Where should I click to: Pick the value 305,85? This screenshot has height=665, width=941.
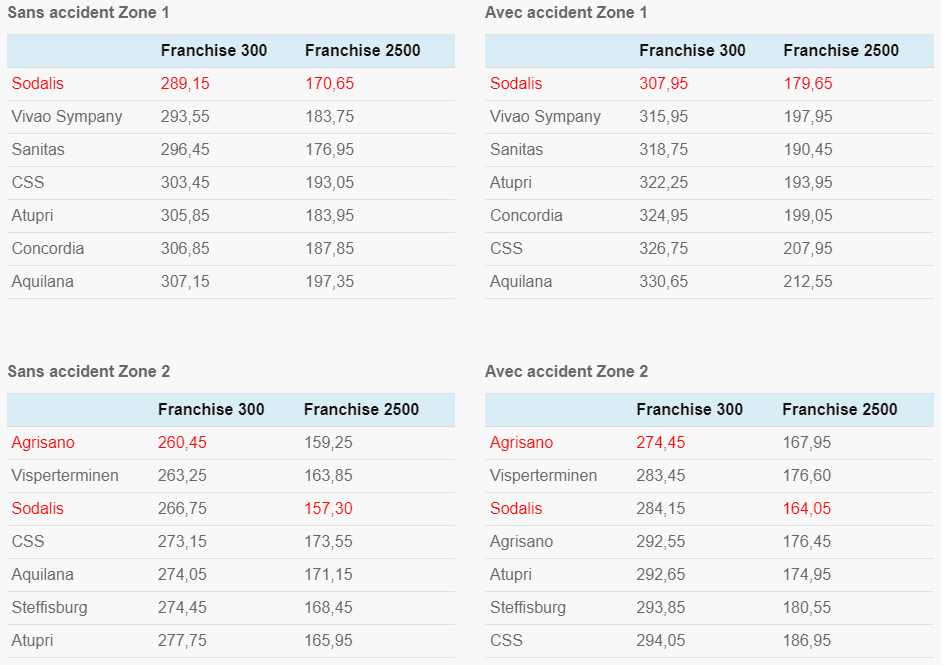tap(185, 215)
